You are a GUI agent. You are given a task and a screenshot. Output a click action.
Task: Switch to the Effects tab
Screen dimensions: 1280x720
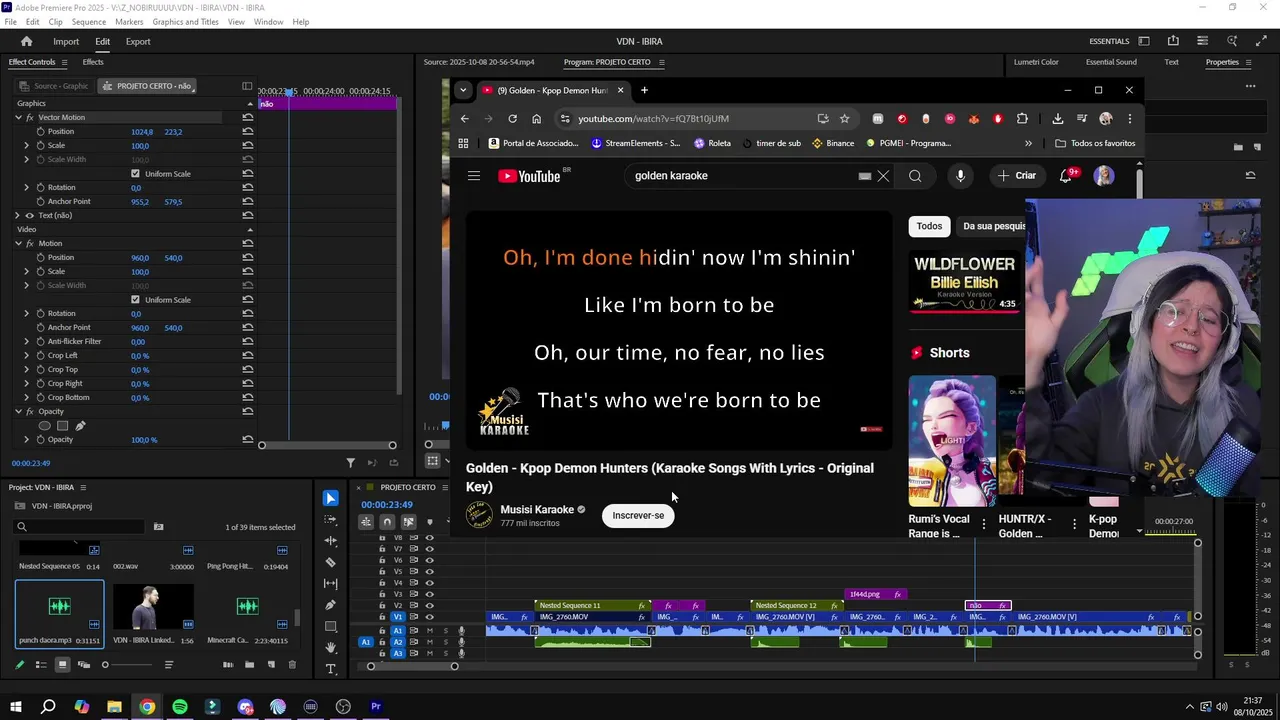(93, 62)
